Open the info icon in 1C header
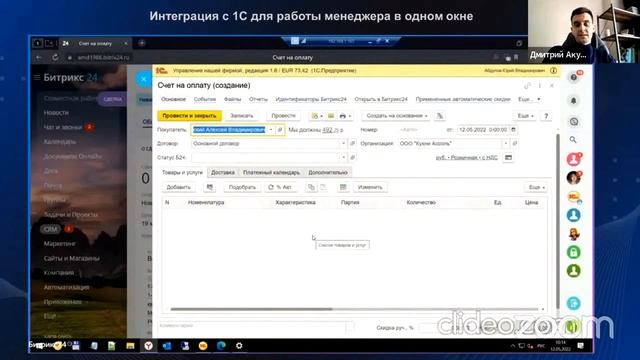Screen dimensions: 640x360 tap(553, 71)
